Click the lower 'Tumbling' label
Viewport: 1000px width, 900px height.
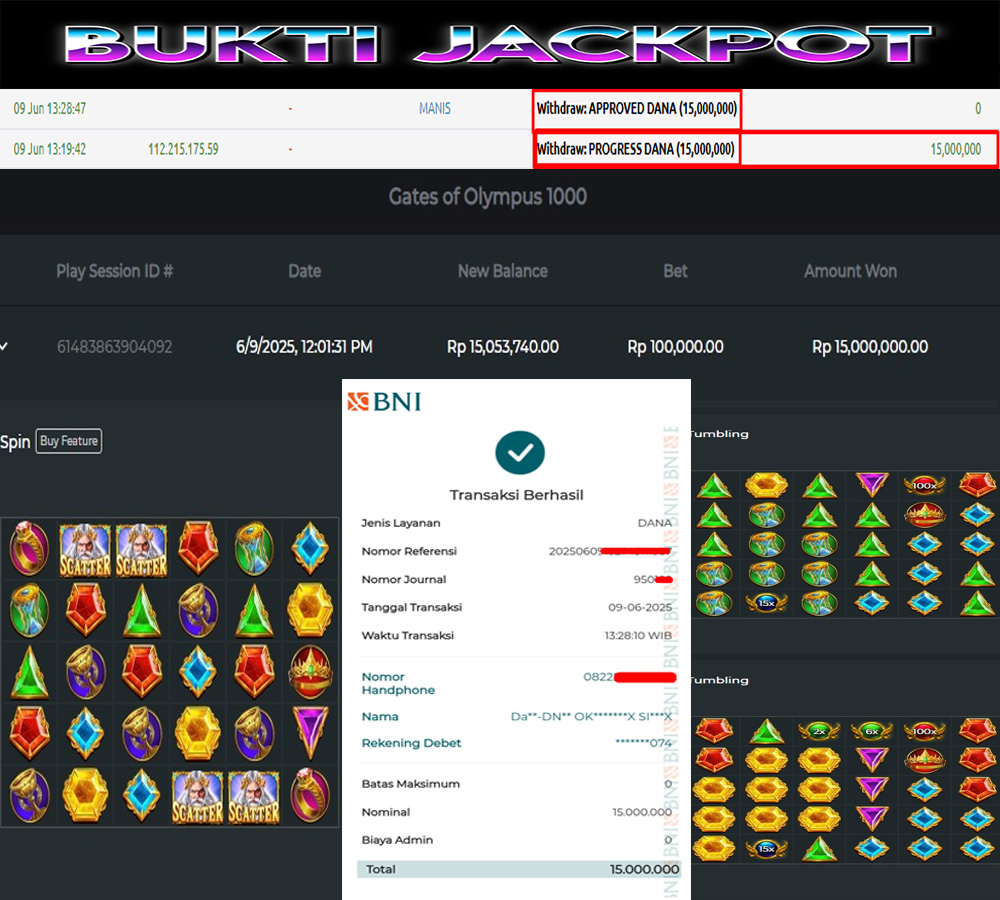(x=719, y=680)
